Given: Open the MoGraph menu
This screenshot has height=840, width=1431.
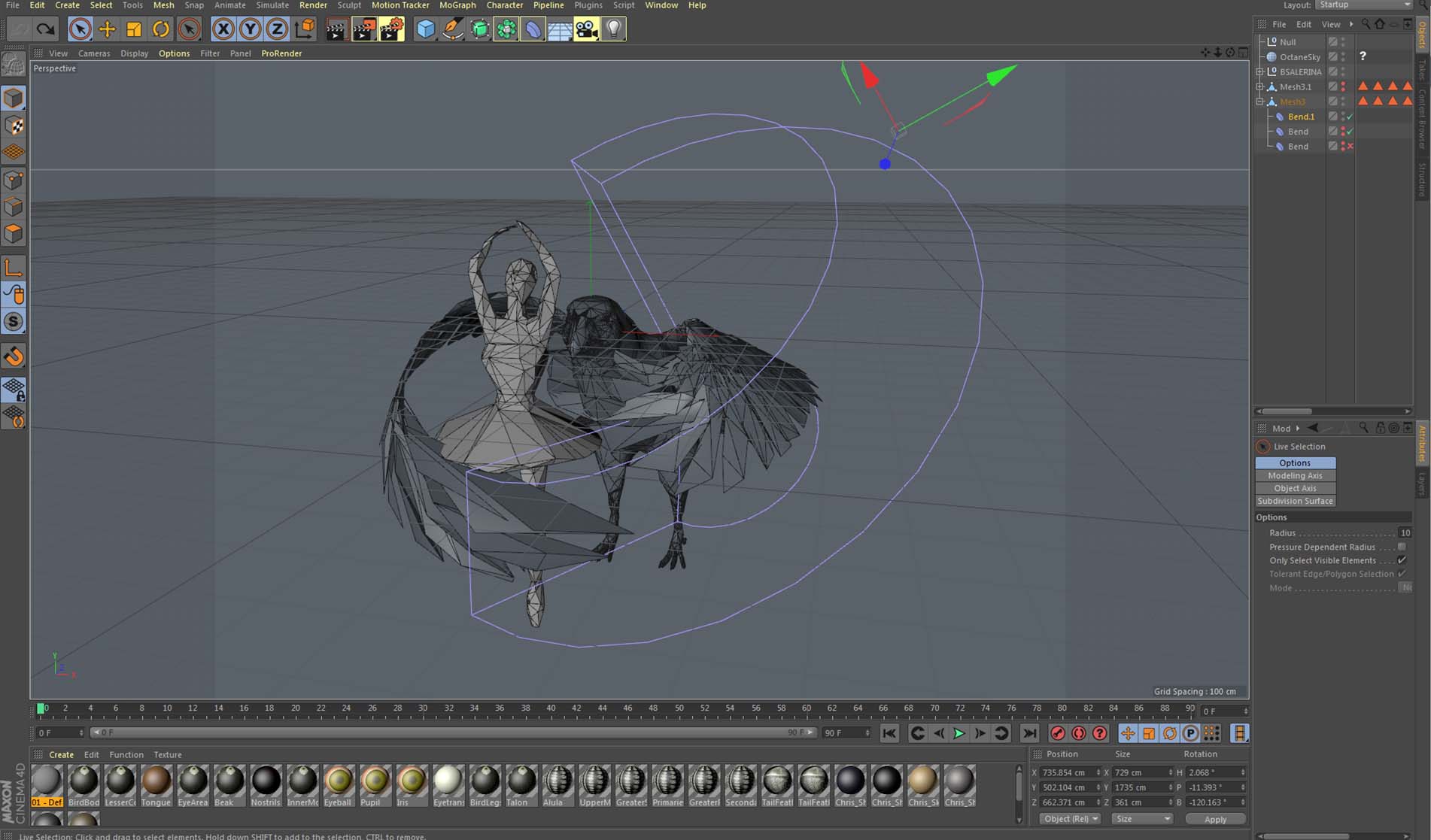Looking at the screenshot, I should click(x=457, y=5).
